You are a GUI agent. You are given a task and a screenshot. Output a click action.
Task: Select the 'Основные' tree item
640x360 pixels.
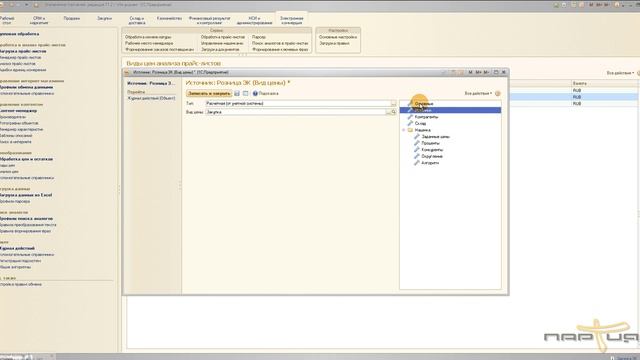pyautogui.click(x=424, y=104)
